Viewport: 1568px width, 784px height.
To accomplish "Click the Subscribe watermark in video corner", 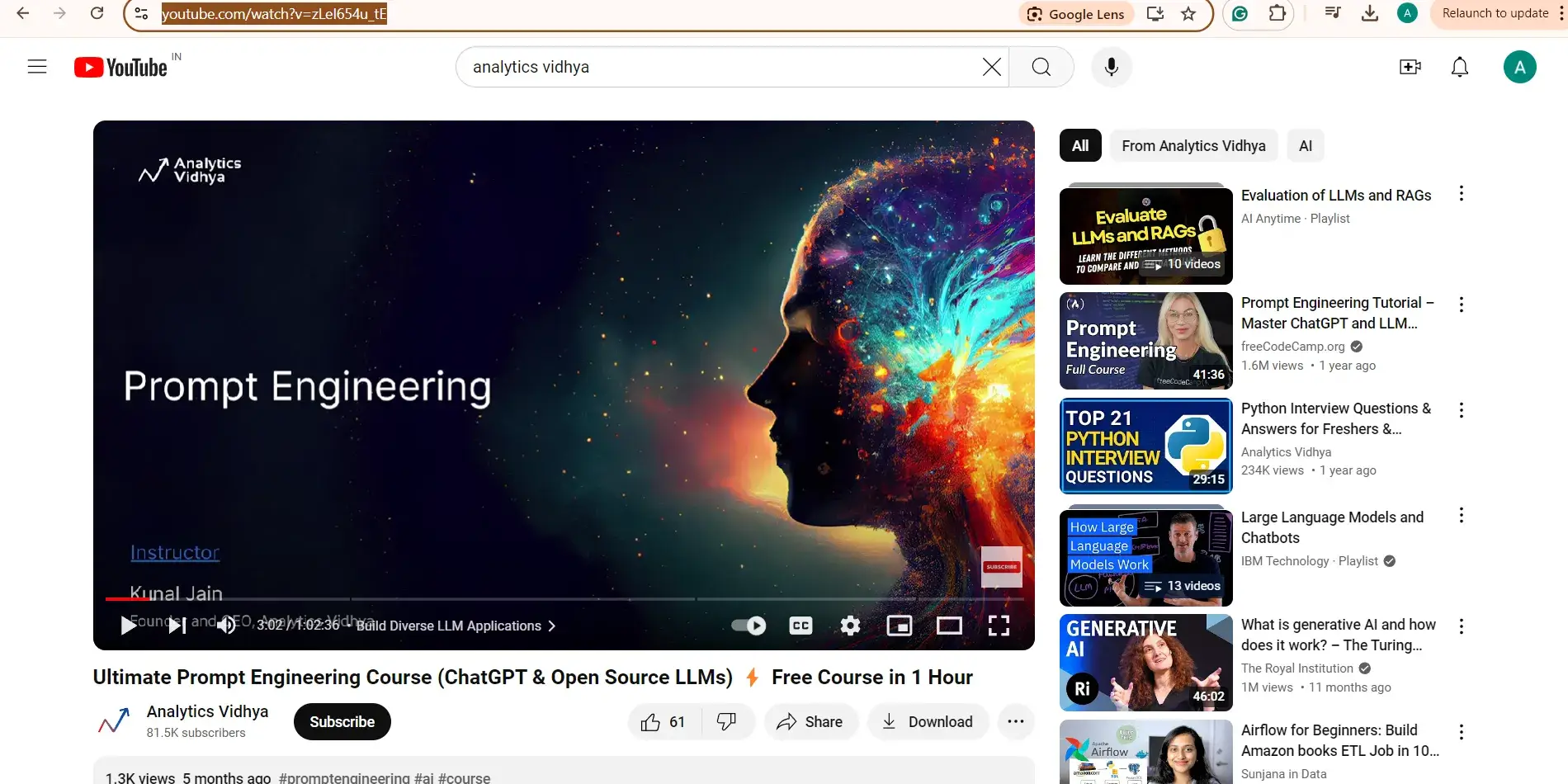I will click(1002, 567).
